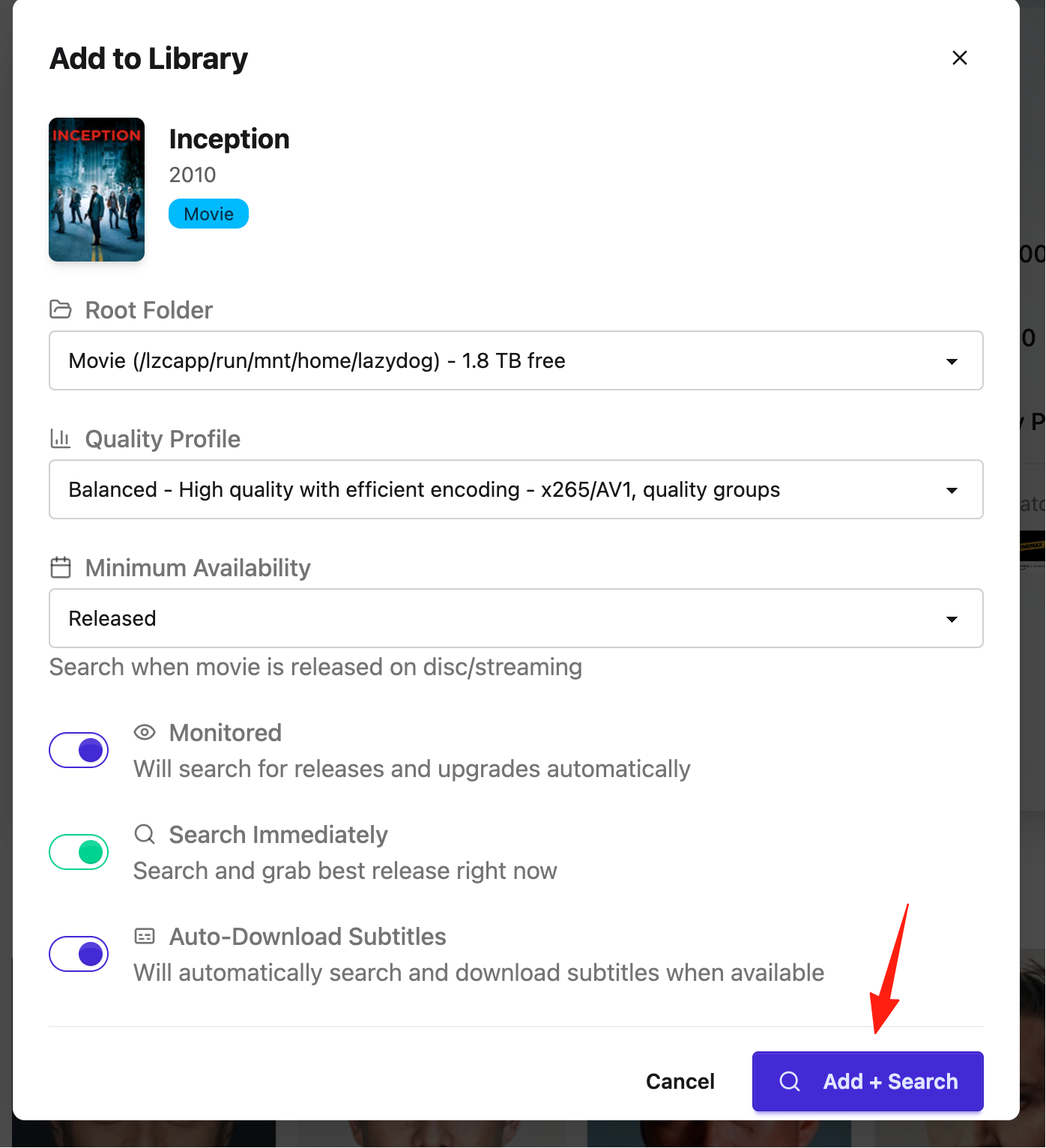Toggle Auto-Download Subtitles off
Viewport: 1046px width, 1148px height.
coord(79,954)
